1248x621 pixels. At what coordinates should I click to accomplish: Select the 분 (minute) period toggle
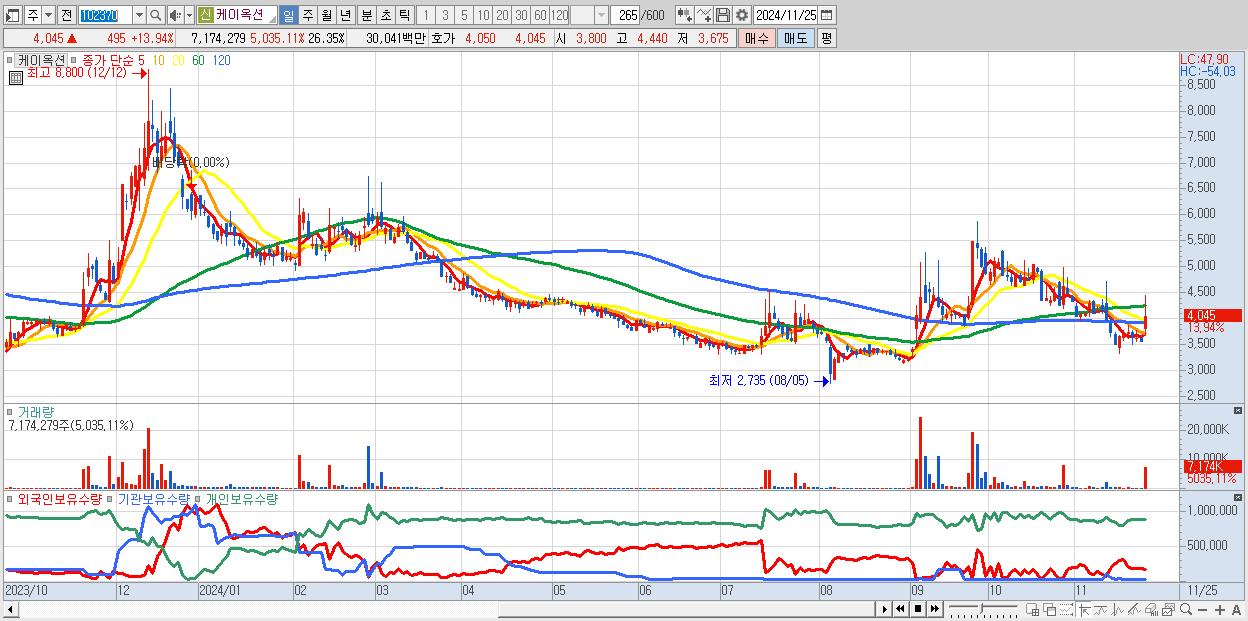pos(365,15)
